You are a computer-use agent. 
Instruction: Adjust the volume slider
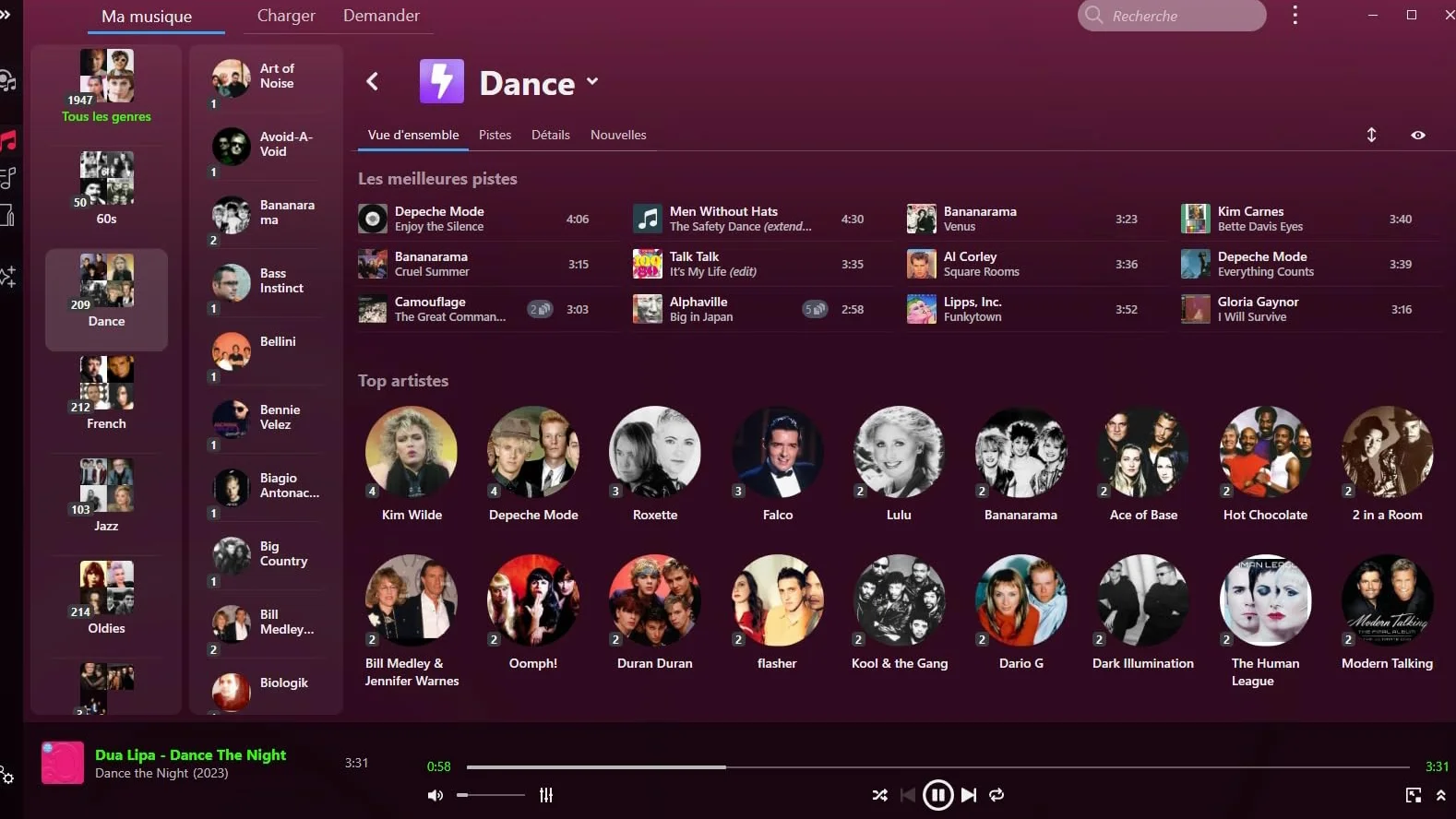(491, 795)
